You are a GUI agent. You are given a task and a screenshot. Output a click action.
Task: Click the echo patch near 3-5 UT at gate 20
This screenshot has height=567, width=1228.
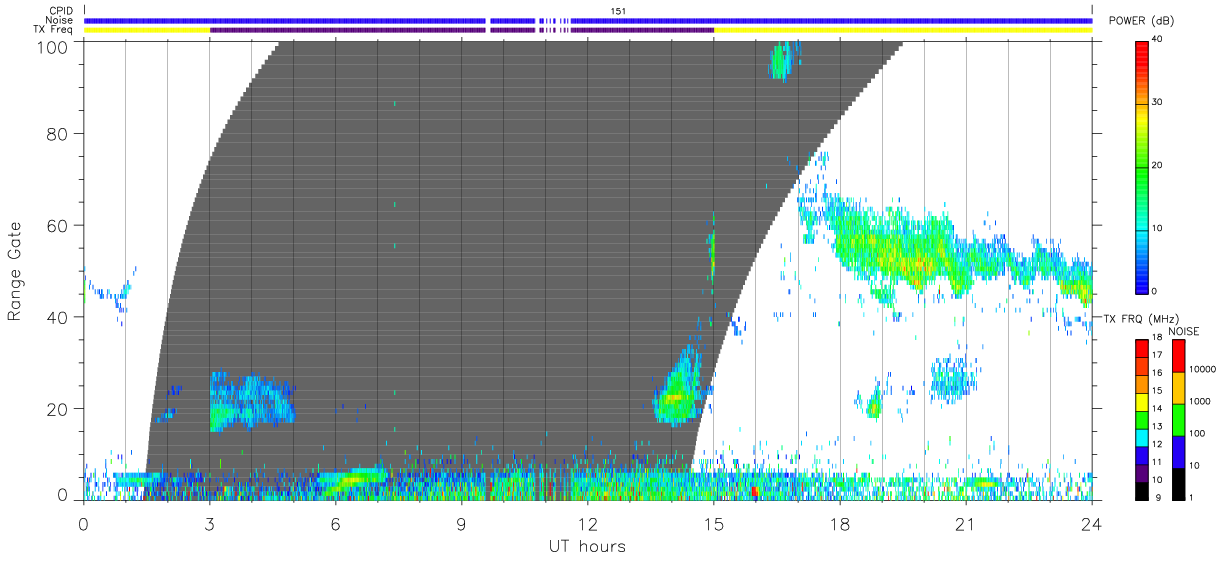tap(250, 402)
